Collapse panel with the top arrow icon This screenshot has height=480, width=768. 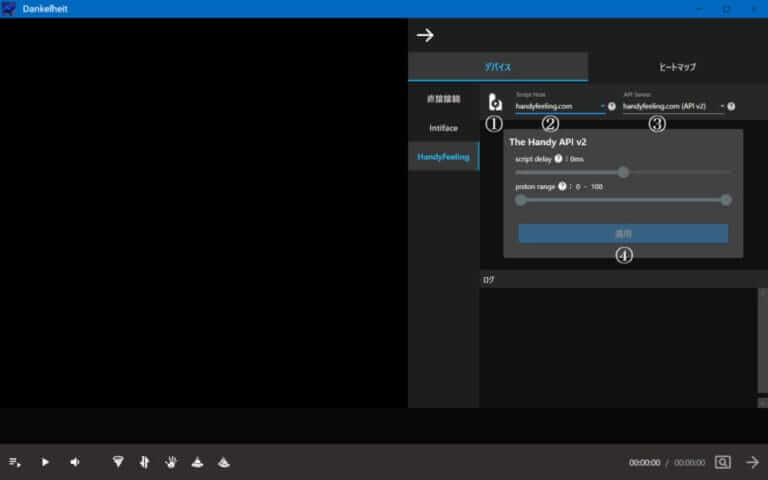(x=425, y=35)
